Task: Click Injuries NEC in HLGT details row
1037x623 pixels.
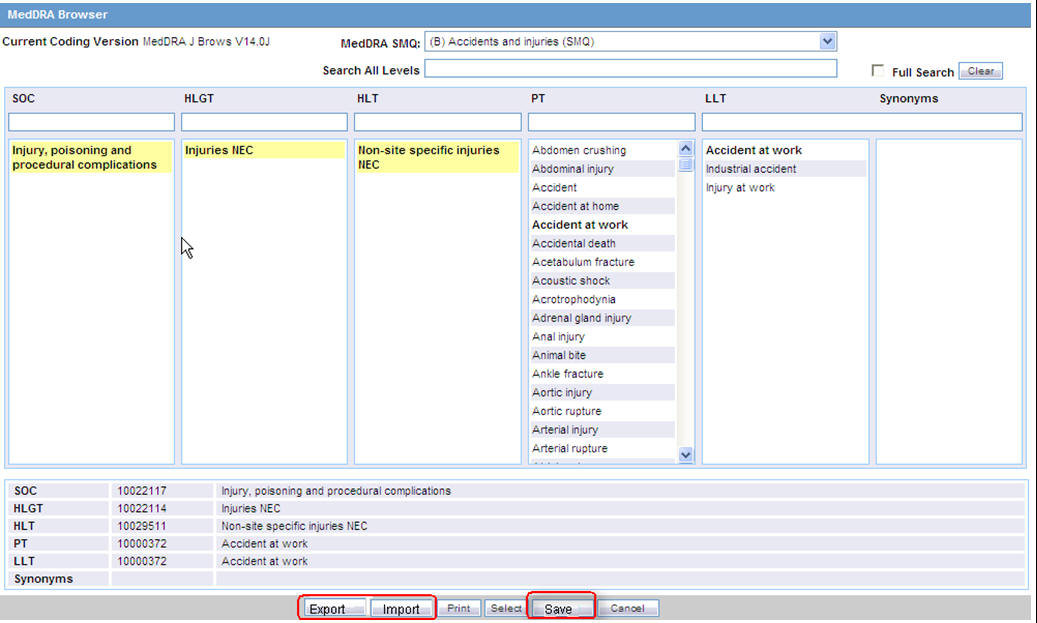Action: [251, 509]
